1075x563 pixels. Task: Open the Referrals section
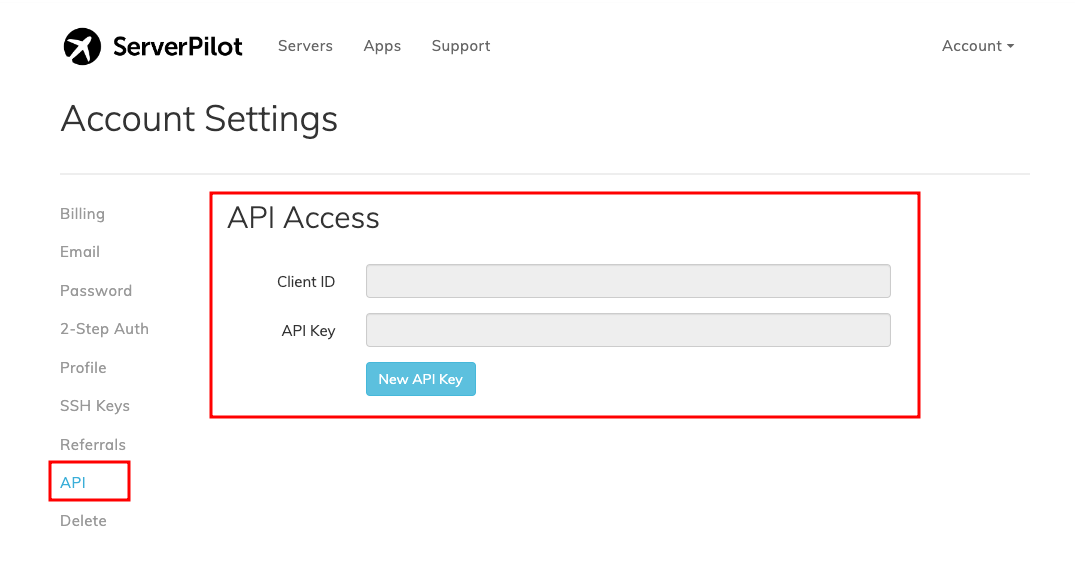click(93, 444)
